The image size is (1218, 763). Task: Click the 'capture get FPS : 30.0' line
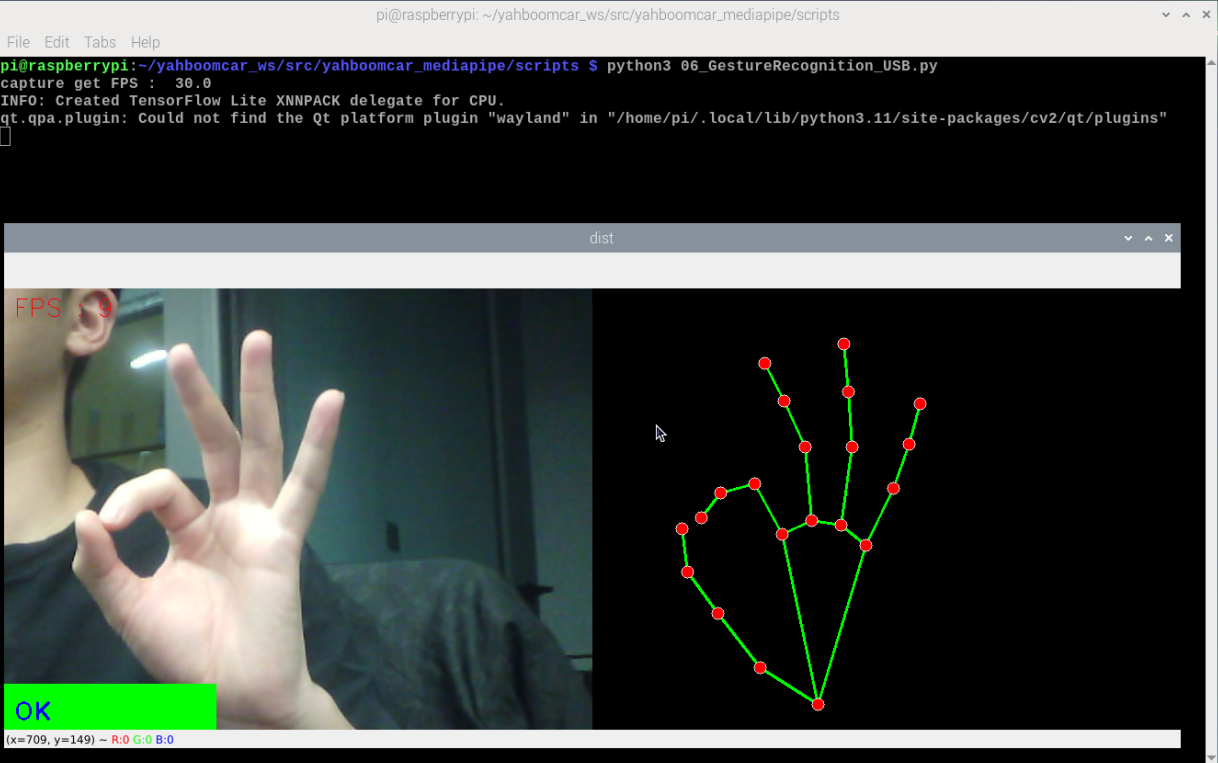pyautogui.click(x=106, y=83)
